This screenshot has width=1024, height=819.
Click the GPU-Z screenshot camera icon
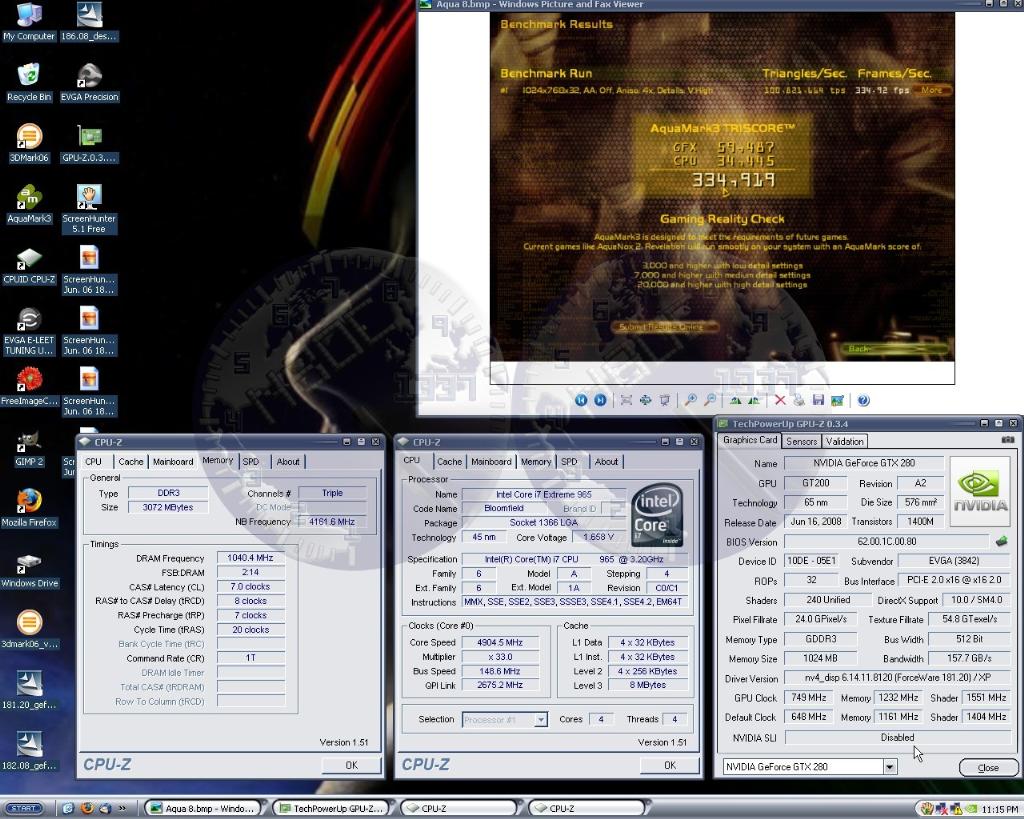1008,440
